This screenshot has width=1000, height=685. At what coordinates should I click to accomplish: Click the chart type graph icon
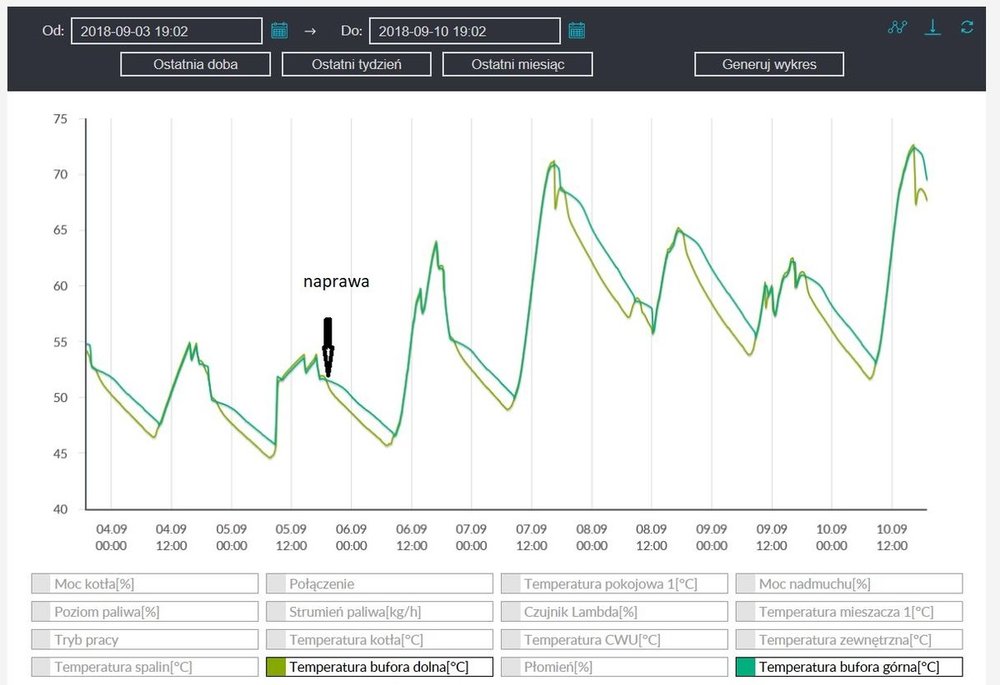pyautogui.click(x=897, y=28)
